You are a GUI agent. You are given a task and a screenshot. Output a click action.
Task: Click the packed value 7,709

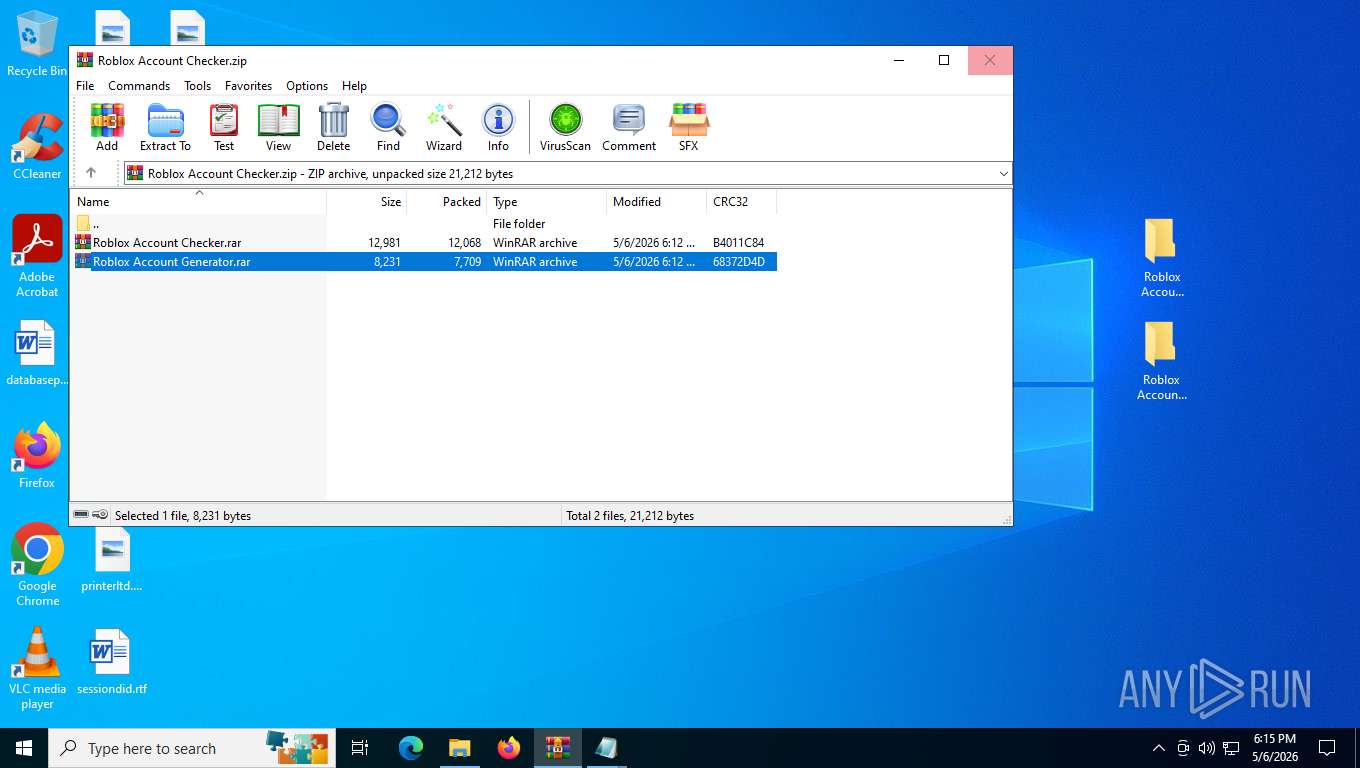coord(467,262)
